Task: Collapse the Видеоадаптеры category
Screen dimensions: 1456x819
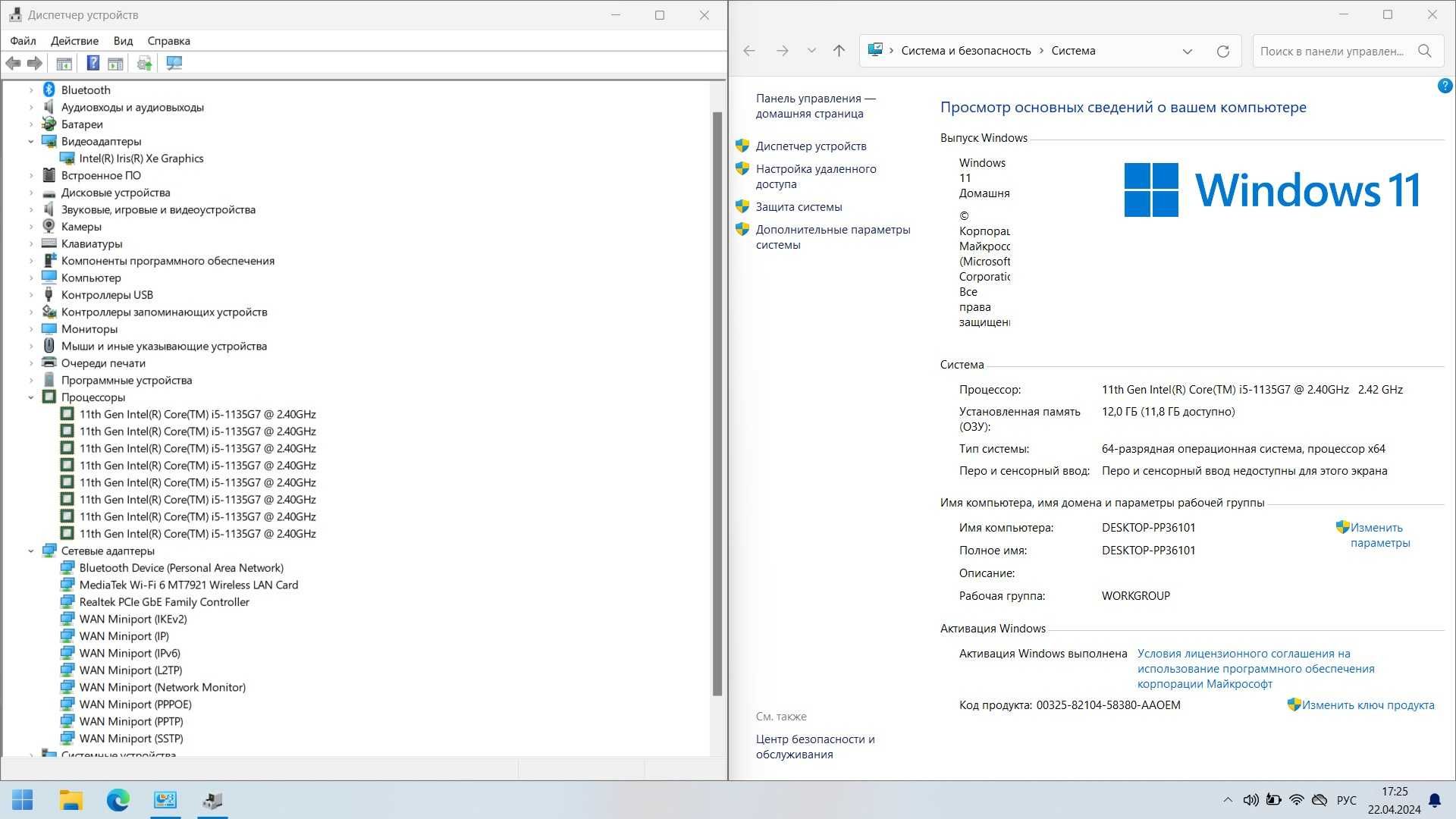Action: pos(31,141)
